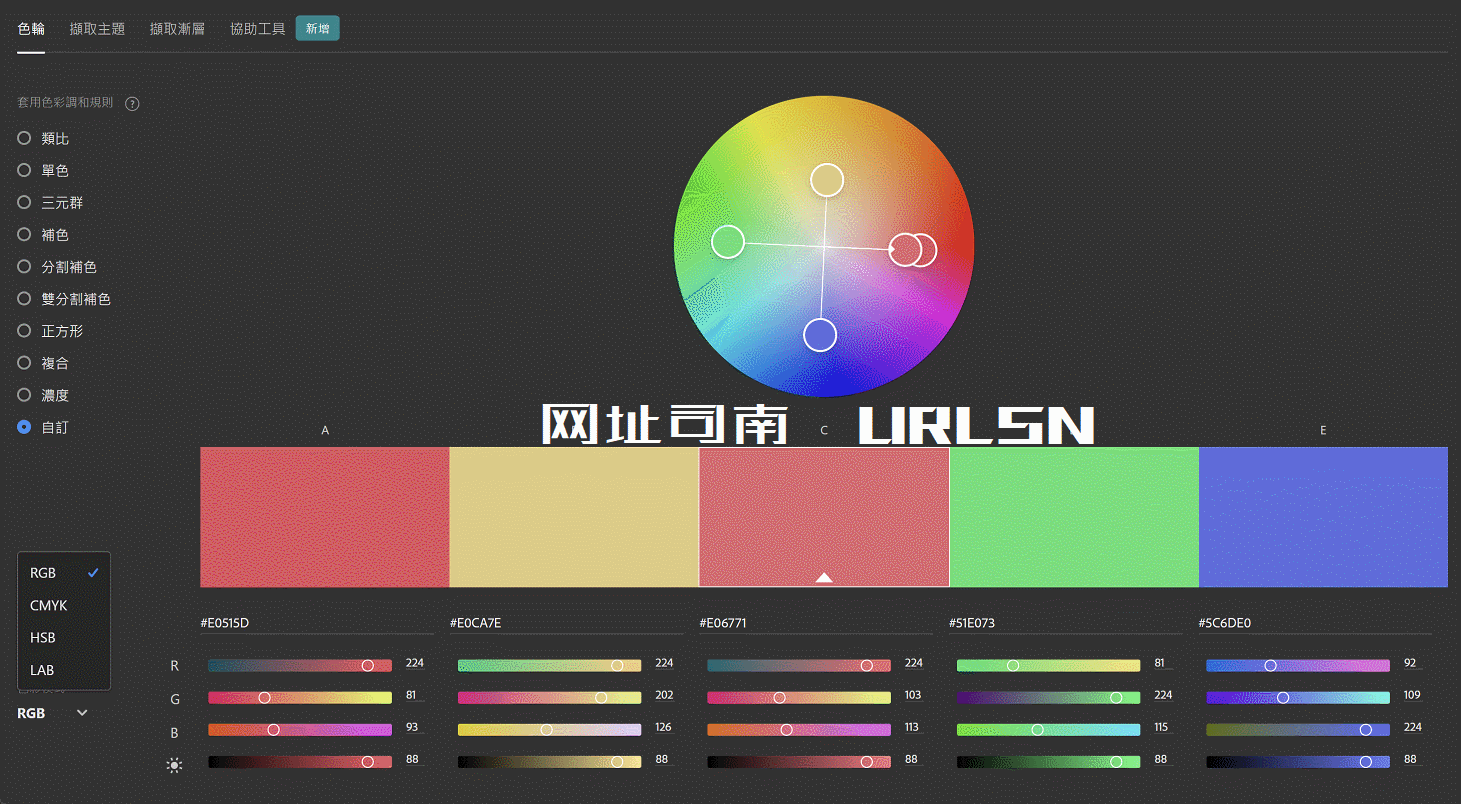Image resolution: width=1461 pixels, height=804 pixels.
Task: Click the triangle base-color marker under swatch C
Action: pos(824,577)
